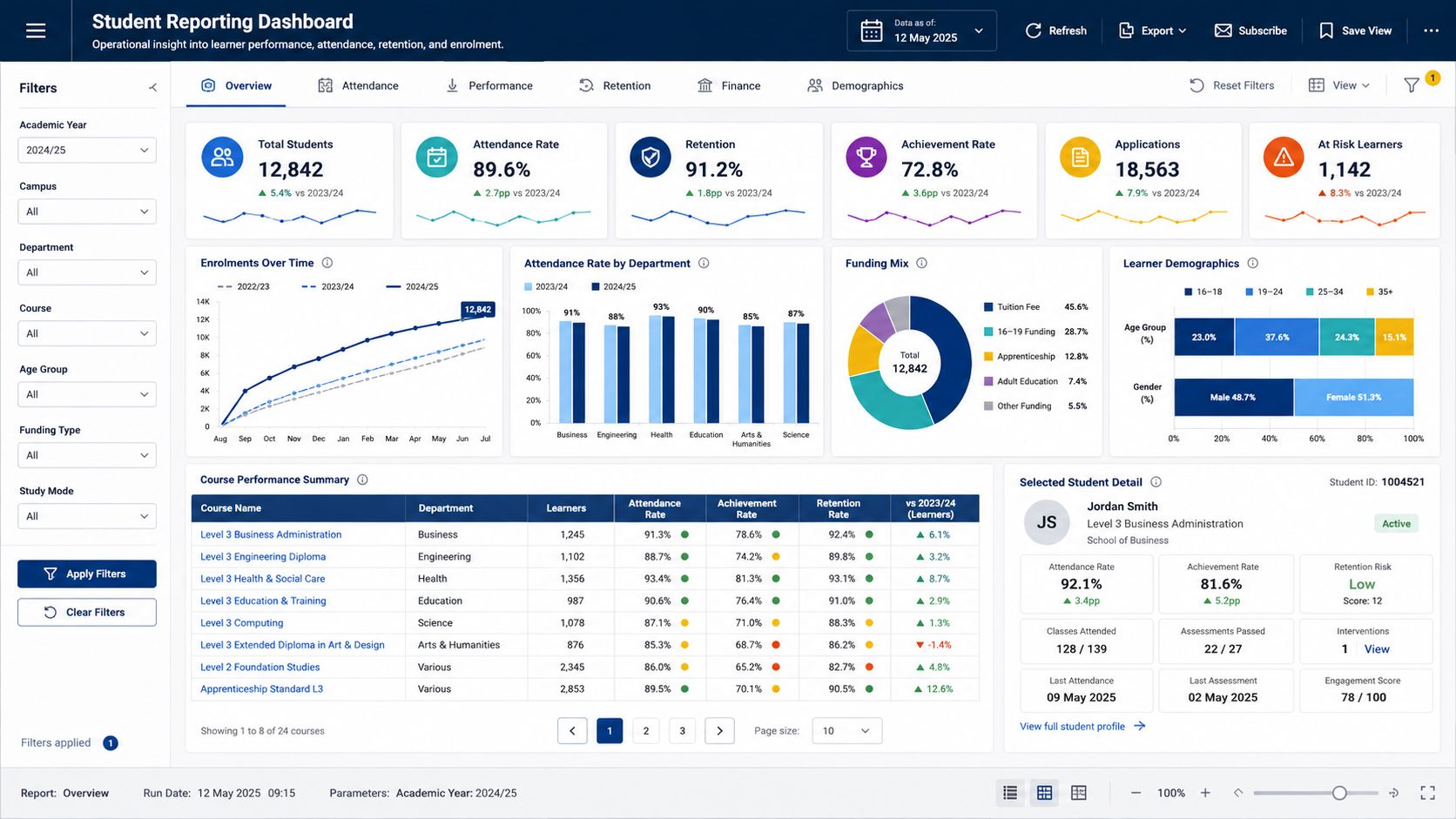Open the Campus filter dropdown
1456x819 pixels.
87,211
